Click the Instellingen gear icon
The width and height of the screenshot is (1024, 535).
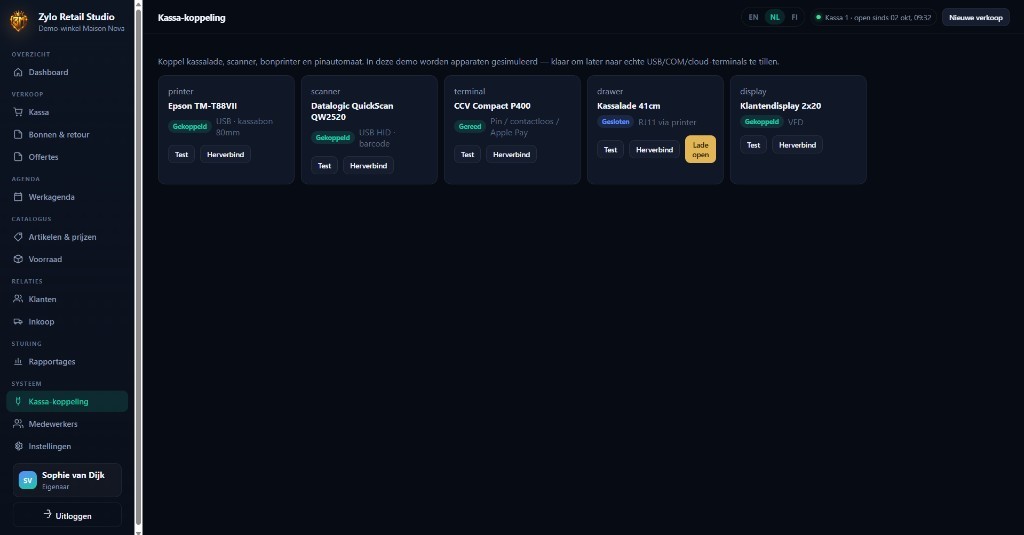[18, 446]
